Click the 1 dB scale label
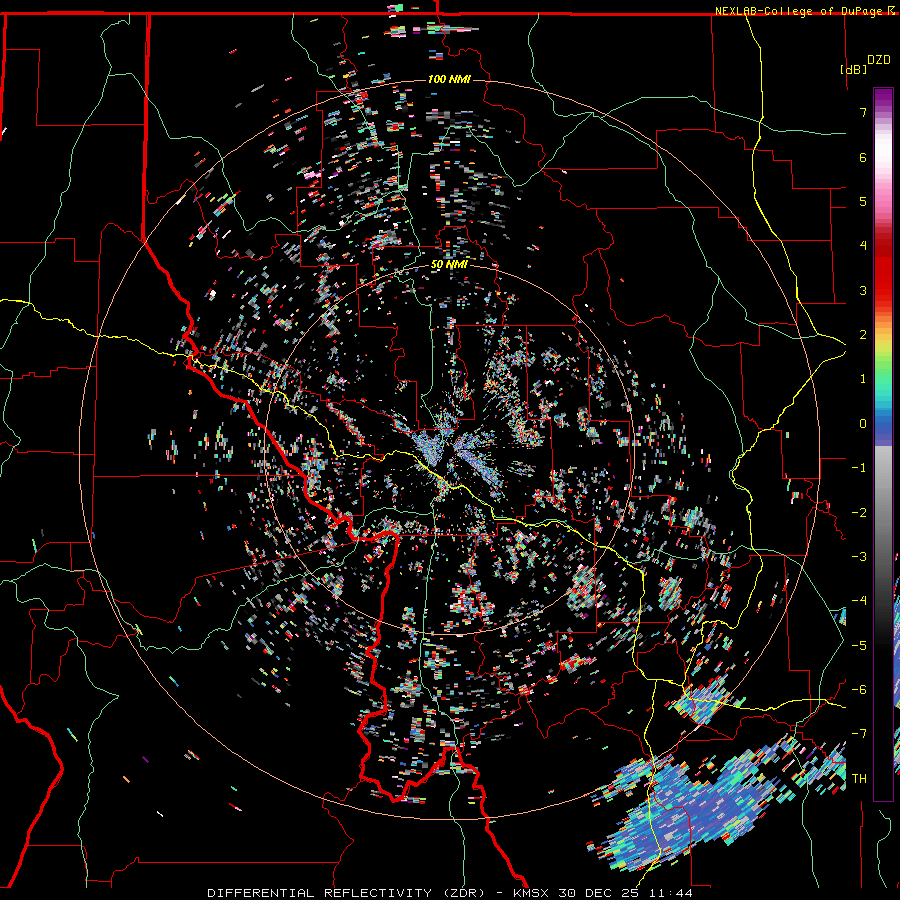This screenshot has width=900, height=900. click(x=863, y=379)
